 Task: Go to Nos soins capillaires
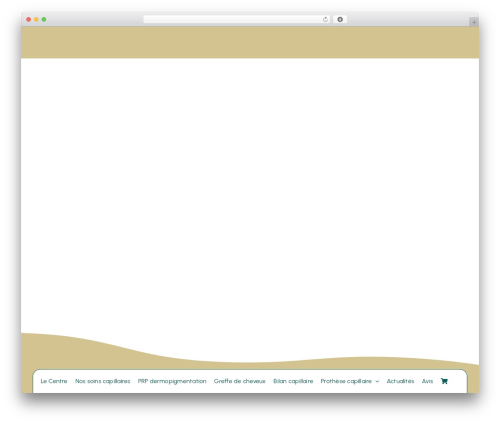pyautogui.click(x=103, y=381)
